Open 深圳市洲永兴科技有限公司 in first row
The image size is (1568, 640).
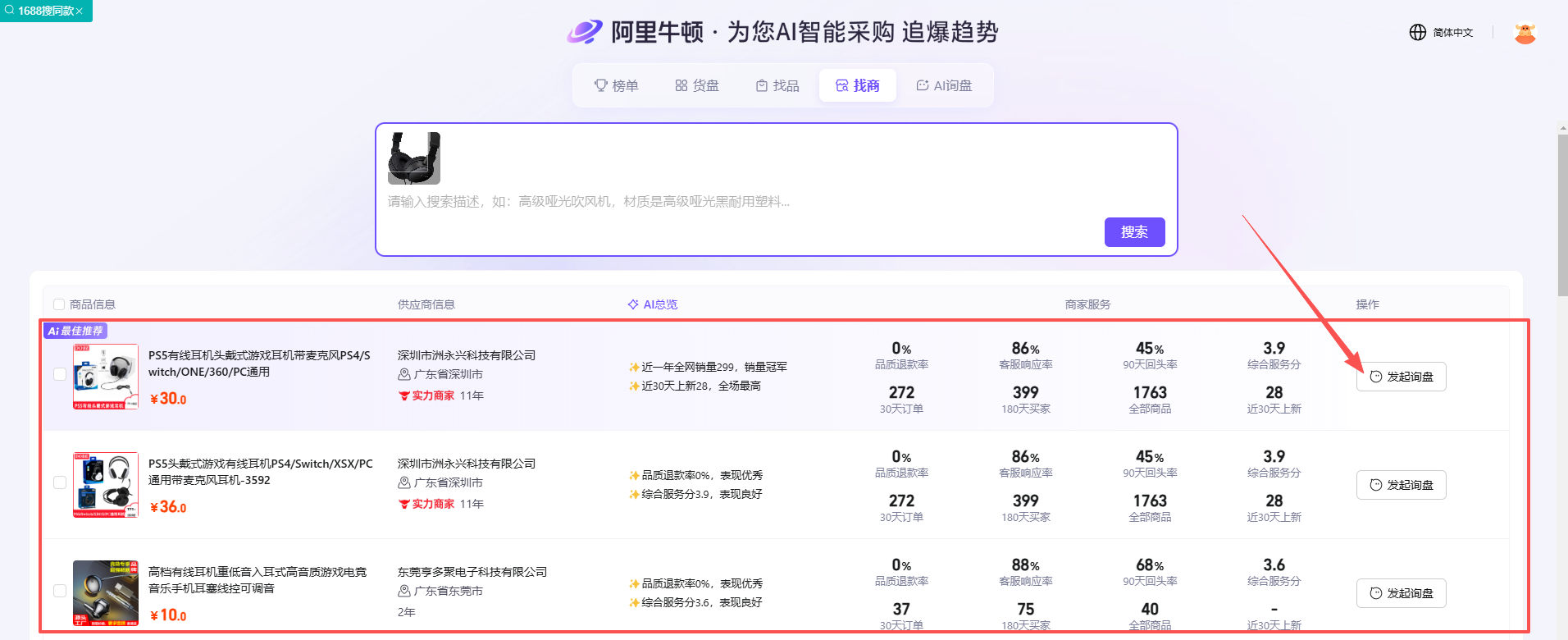click(x=467, y=355)
